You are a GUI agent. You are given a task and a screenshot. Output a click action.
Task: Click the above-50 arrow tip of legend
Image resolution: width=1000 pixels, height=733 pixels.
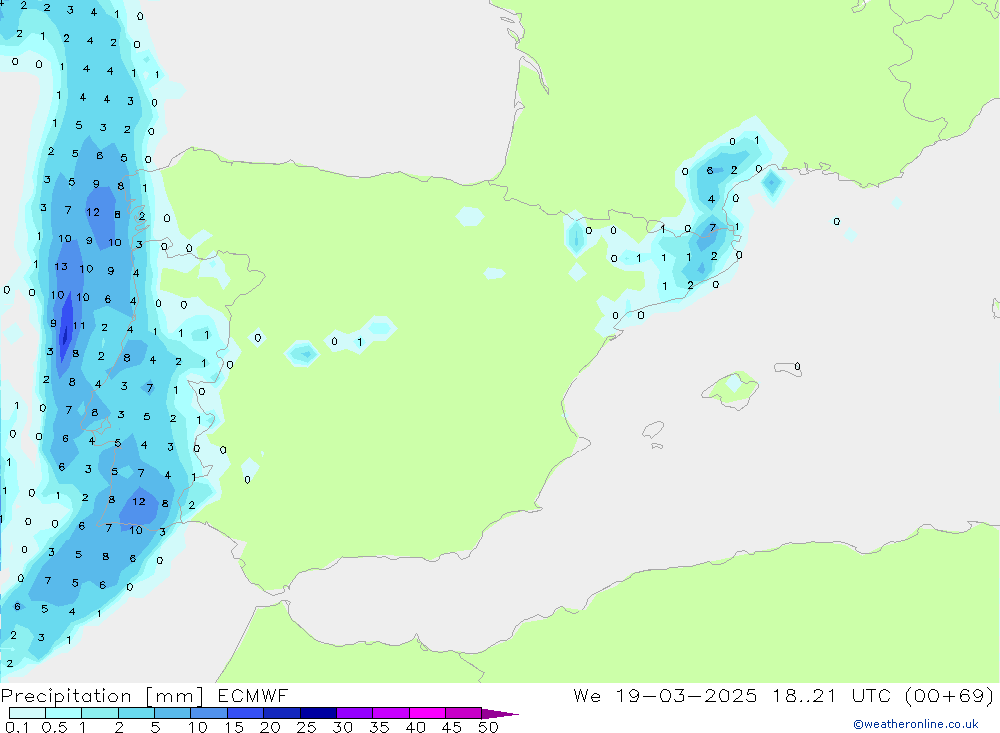(x=501, y=713)
